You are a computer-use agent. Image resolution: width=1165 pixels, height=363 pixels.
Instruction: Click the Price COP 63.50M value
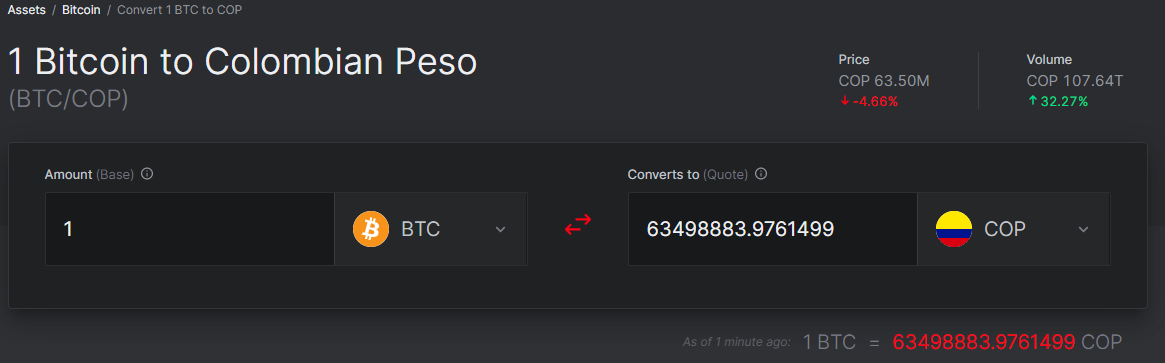(x=884, y=81)
